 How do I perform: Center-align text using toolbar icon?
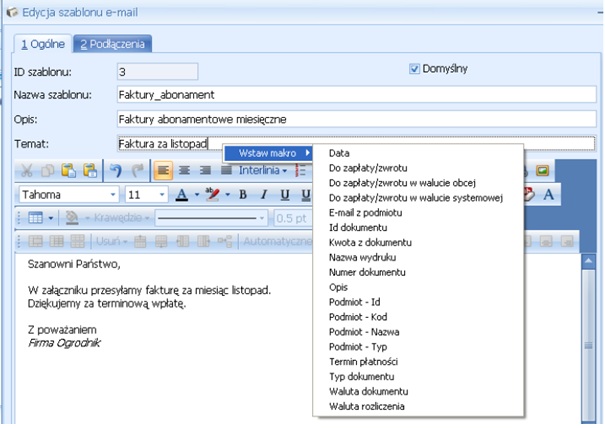pyautogui.click(x=185, y=171)
